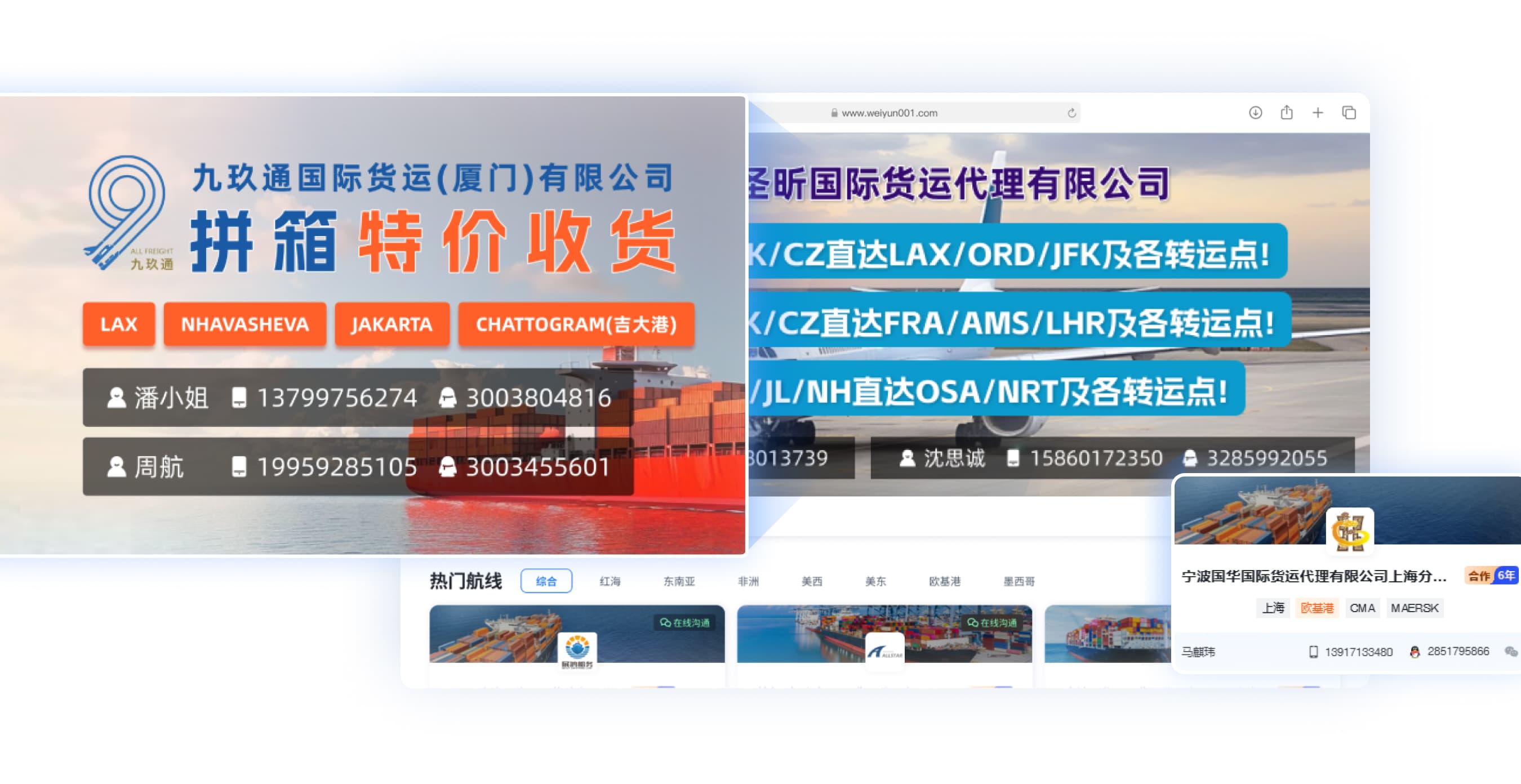Select the 综合 tab under 热门航线
Screen dimensions: 1521x784
pos(546,581)
